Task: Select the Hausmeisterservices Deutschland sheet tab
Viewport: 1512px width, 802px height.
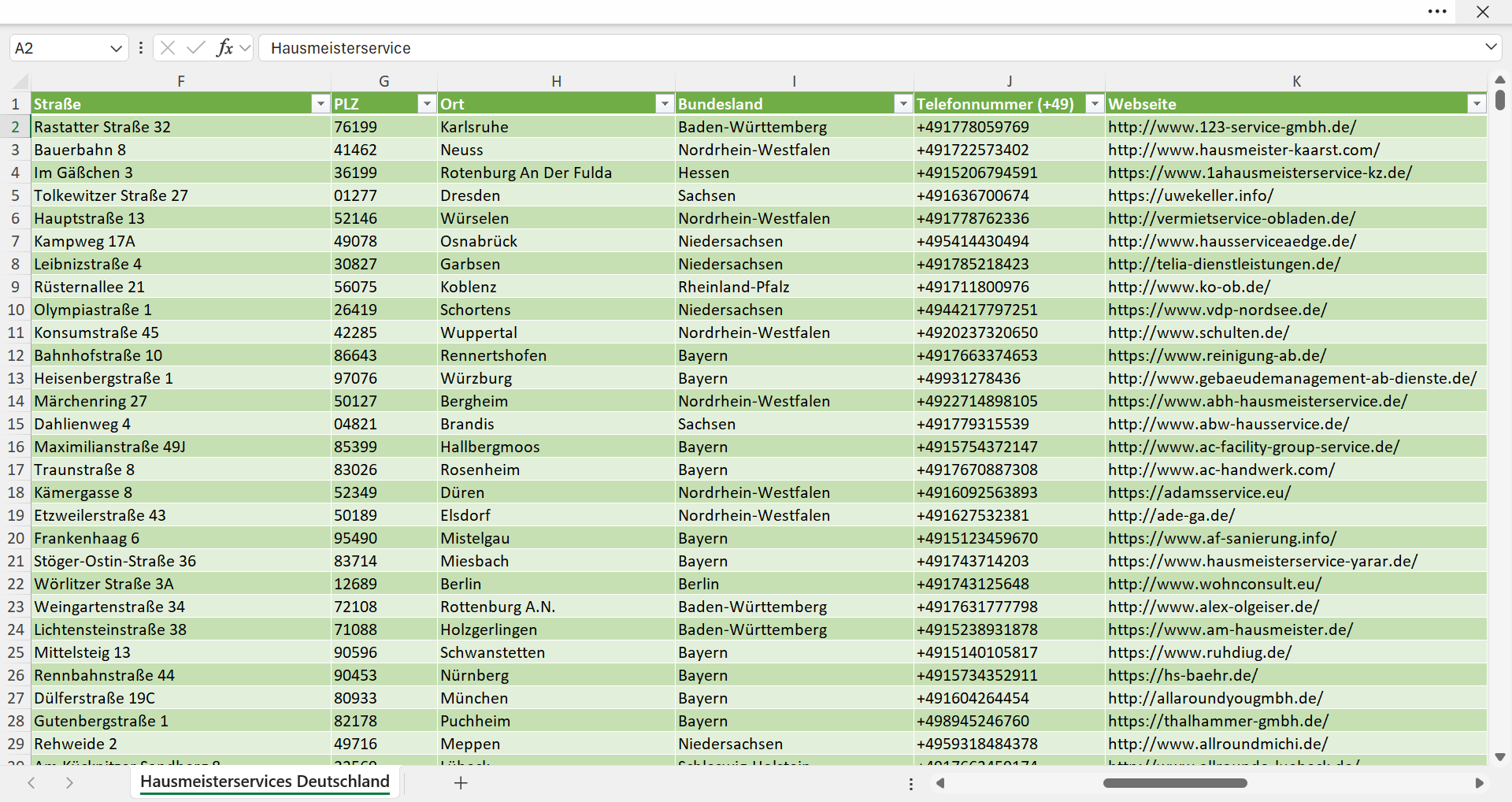Action: point(265,782)
